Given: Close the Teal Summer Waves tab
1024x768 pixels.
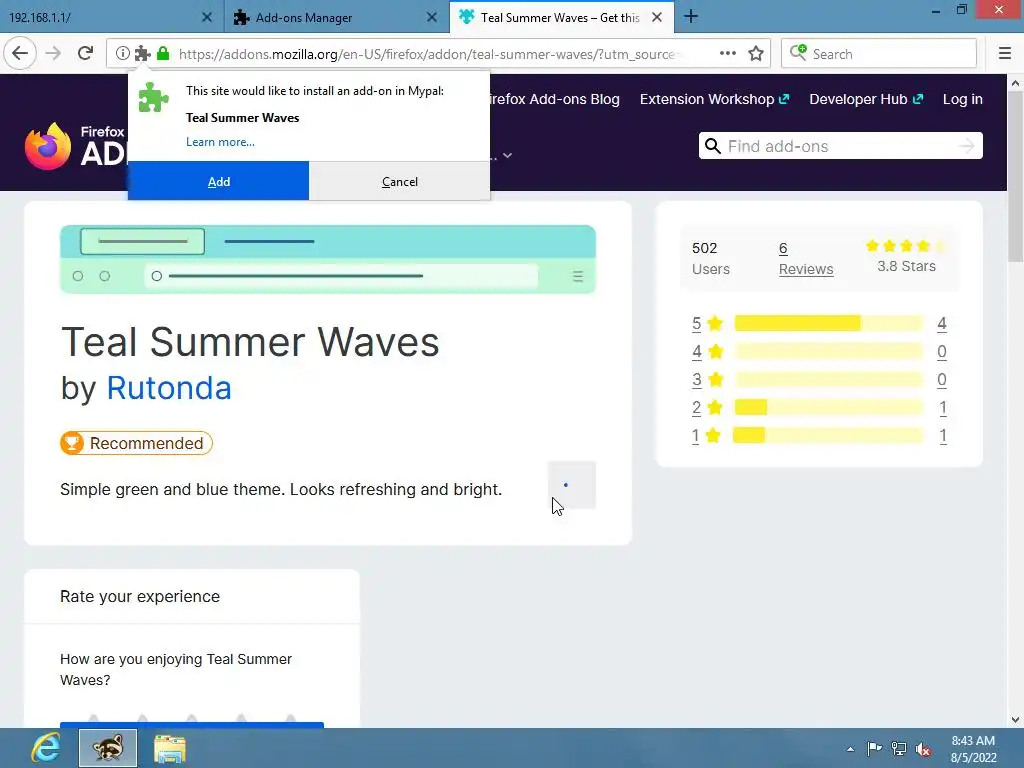Looking at the screenshot, I should click(657, 17).
